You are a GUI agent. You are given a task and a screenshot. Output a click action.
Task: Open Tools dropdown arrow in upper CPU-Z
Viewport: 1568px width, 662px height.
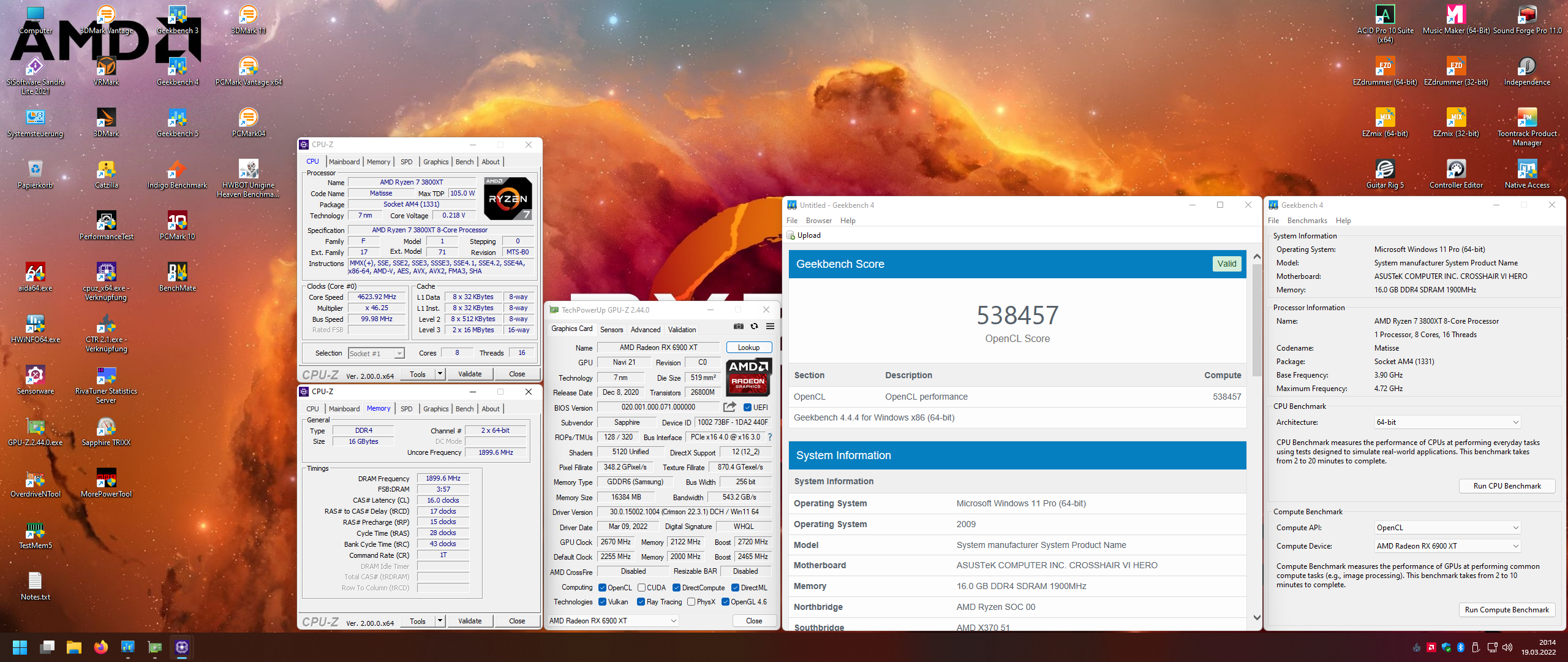(x=440, y=374)
